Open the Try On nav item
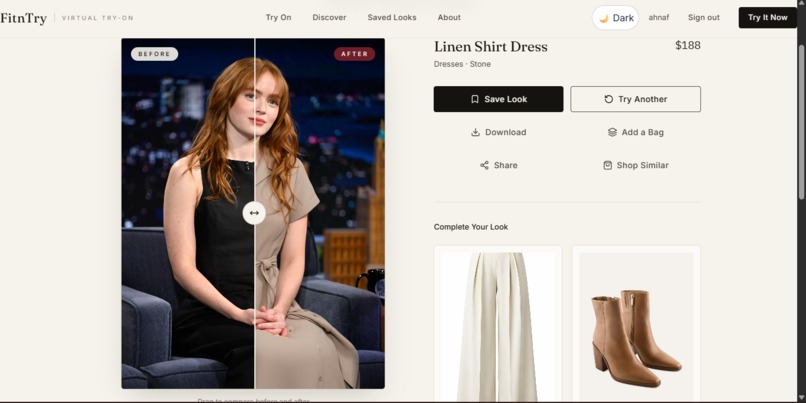This screenshot has width=806, height=403. coord(279,17)
